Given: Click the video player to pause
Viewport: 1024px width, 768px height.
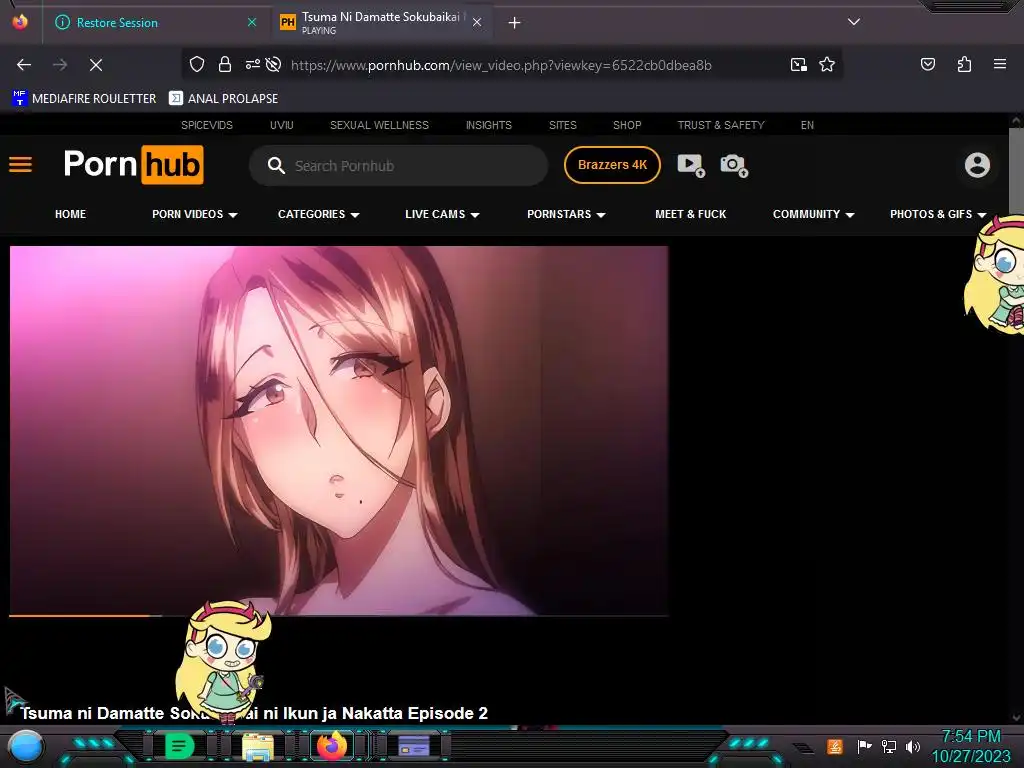Looking at the screenshot, I should [339, 430].
